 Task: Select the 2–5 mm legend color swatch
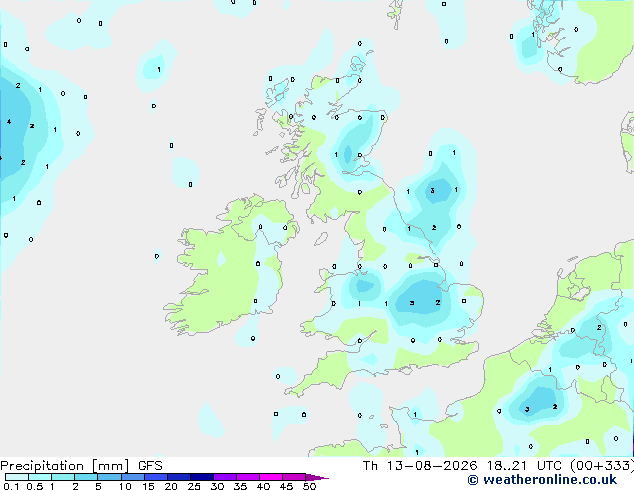86,477
